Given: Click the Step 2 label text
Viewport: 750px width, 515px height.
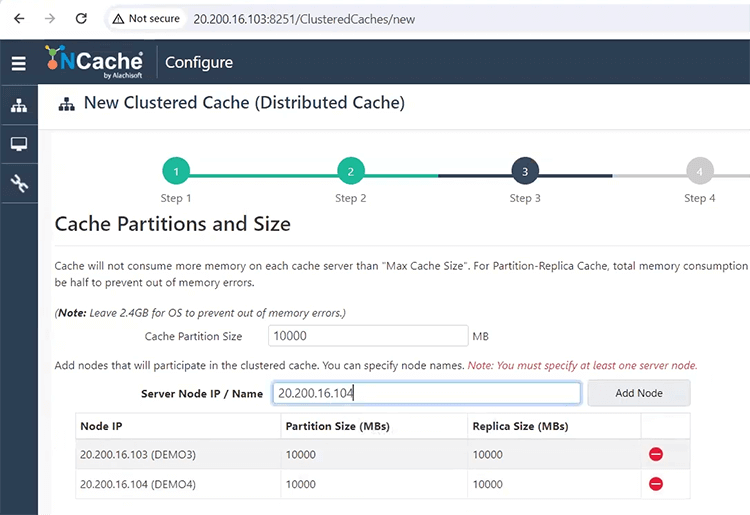Looking at the screenshot, I should pos(351,198).
